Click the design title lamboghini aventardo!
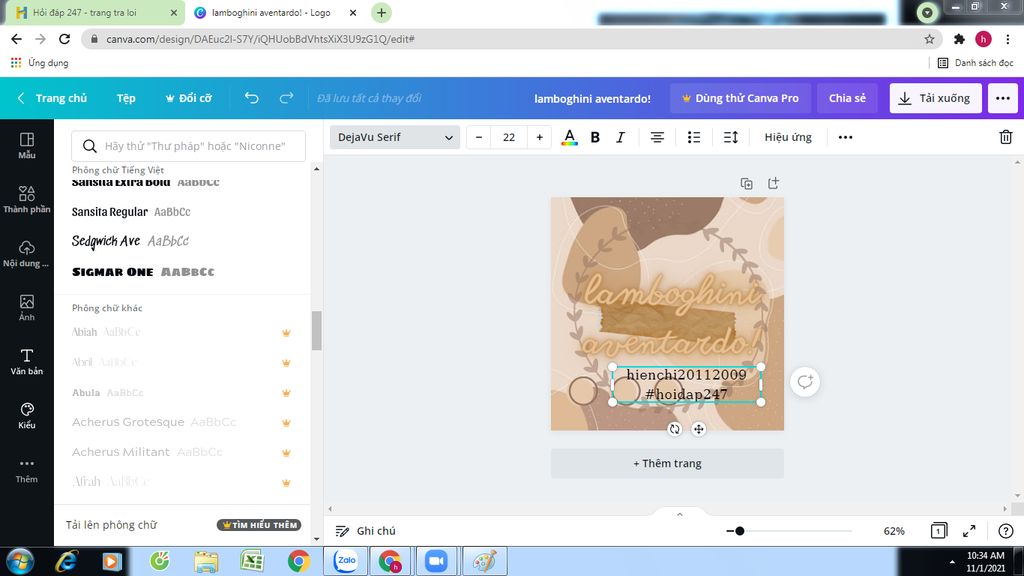1024x576 pixels. pyautogui.click(x=592, y=99)
